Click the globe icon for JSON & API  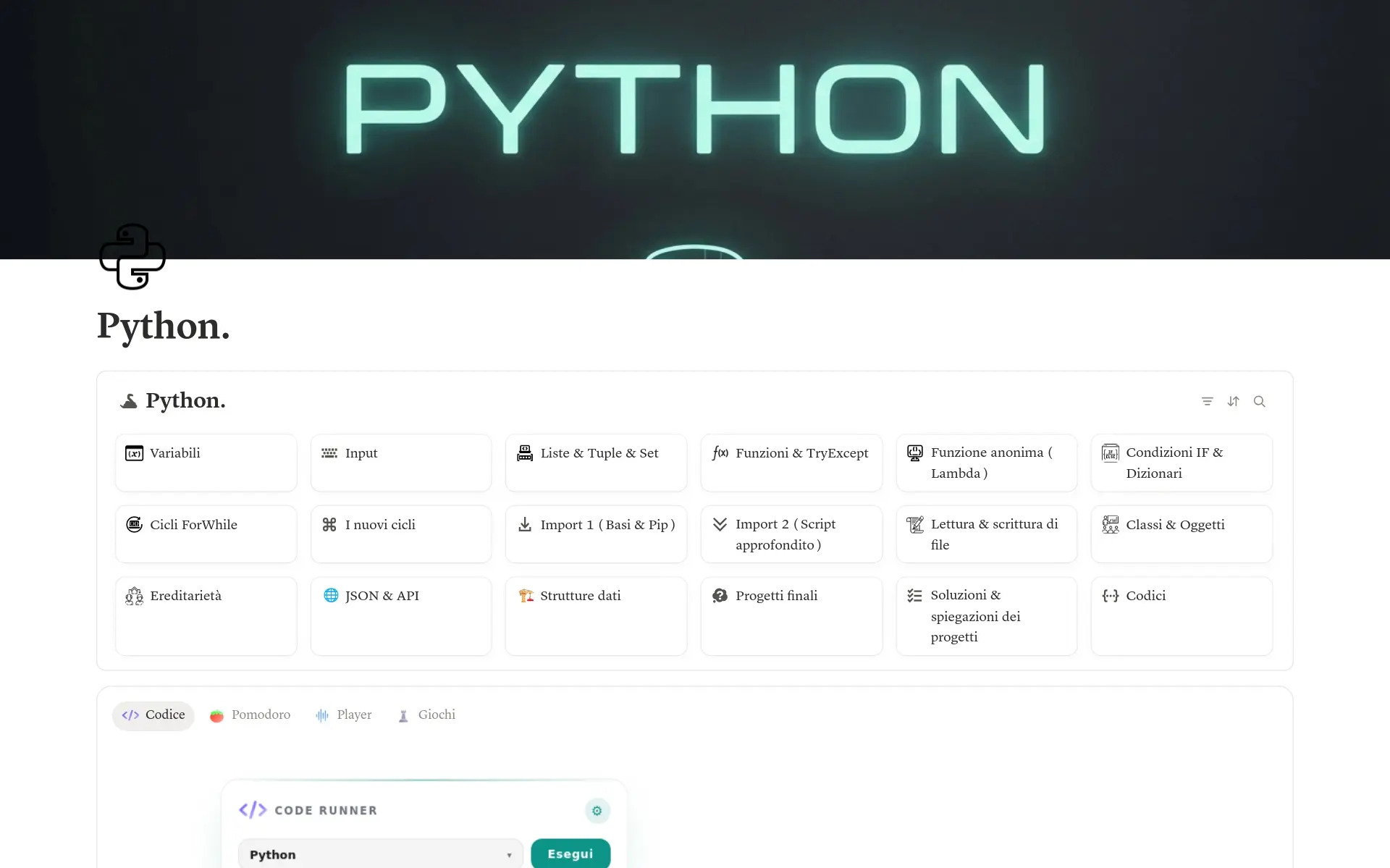pyautogui.click(x=331, y=595)
